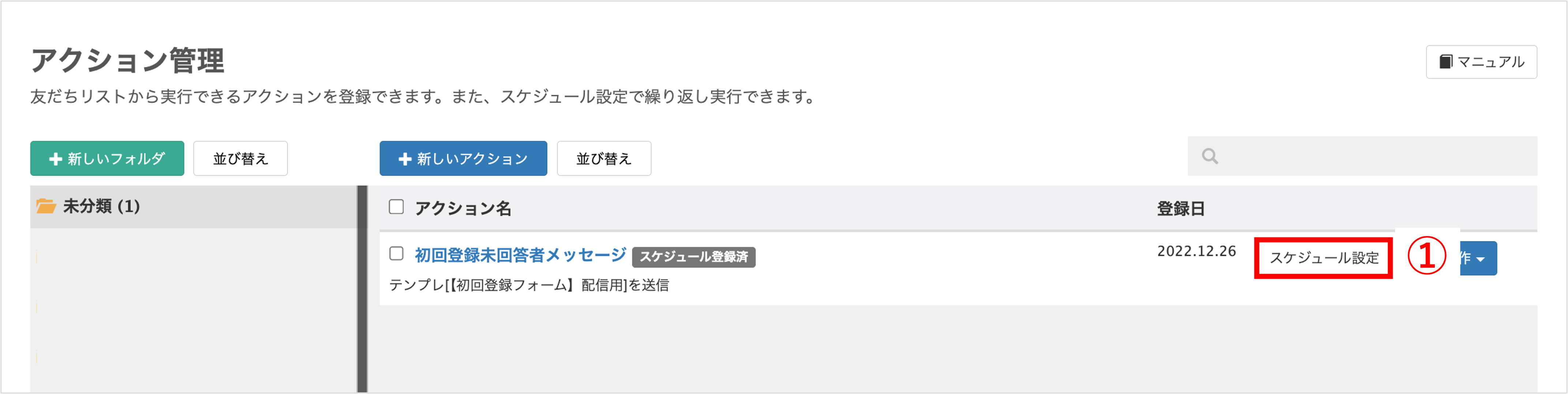The image size is (1568, 394).
Task: Click the search magnifier icon
Action: [x=1209, y=157]
